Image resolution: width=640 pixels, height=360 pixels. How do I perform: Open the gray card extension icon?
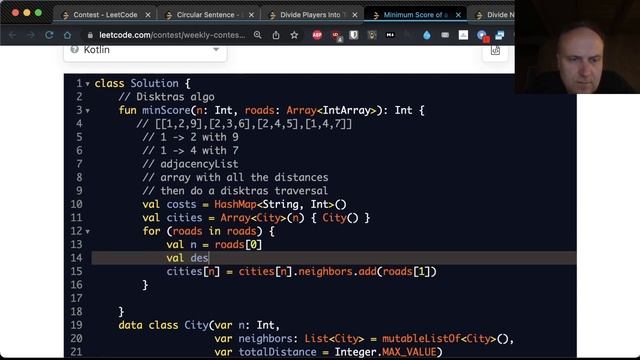pos(445,35)
